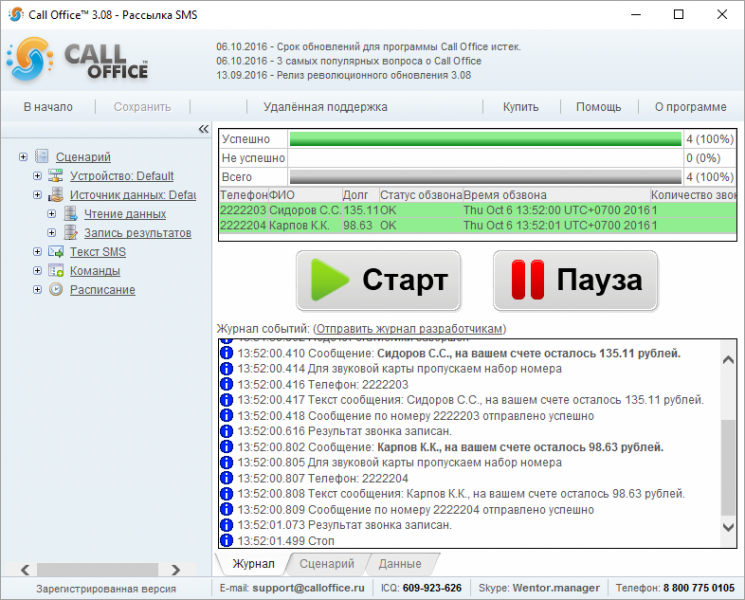Click the Сохранить menu item
Screen dimensions: 745x600
click(x=142, y=107)
